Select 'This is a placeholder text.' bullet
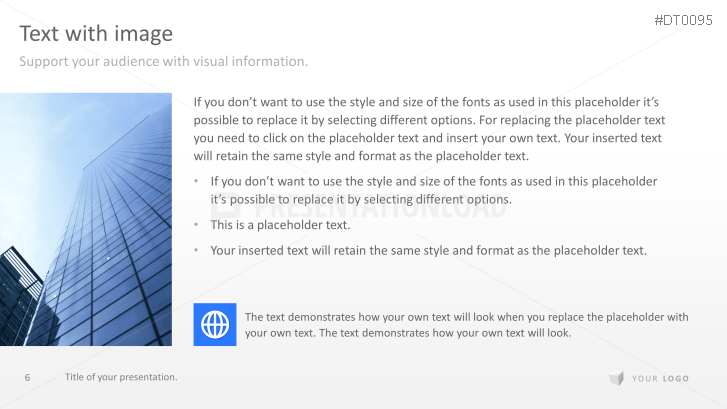 click(280, 225)
